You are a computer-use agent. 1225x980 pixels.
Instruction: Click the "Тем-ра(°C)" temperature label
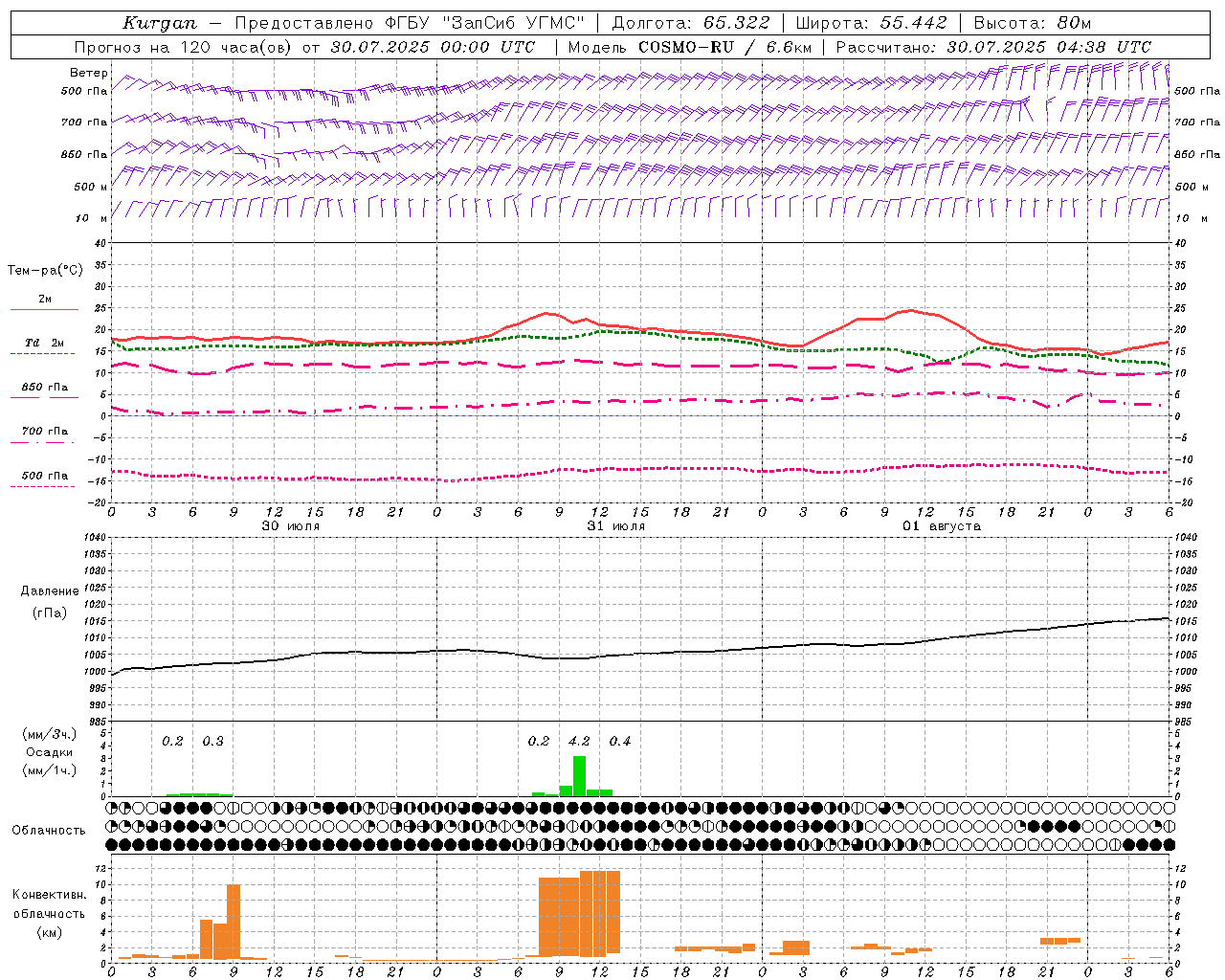45,270
